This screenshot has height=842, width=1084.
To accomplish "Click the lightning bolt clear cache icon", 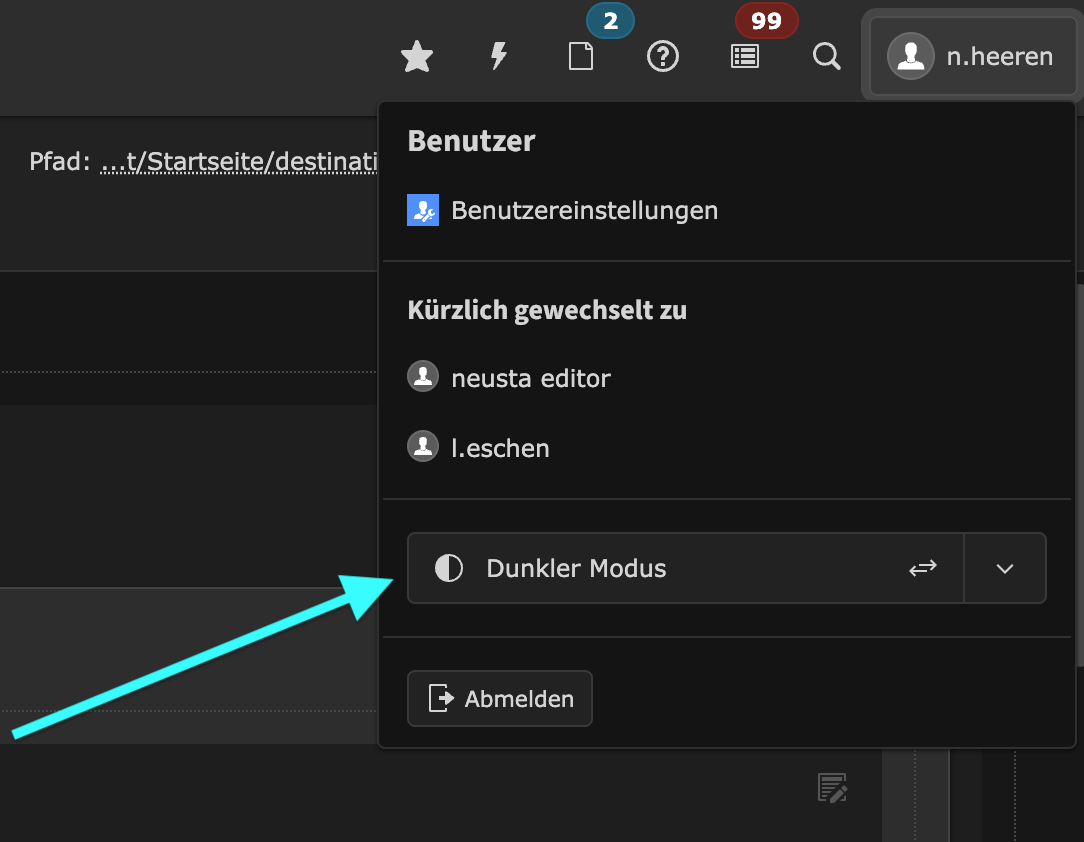I will coord(498,57).
